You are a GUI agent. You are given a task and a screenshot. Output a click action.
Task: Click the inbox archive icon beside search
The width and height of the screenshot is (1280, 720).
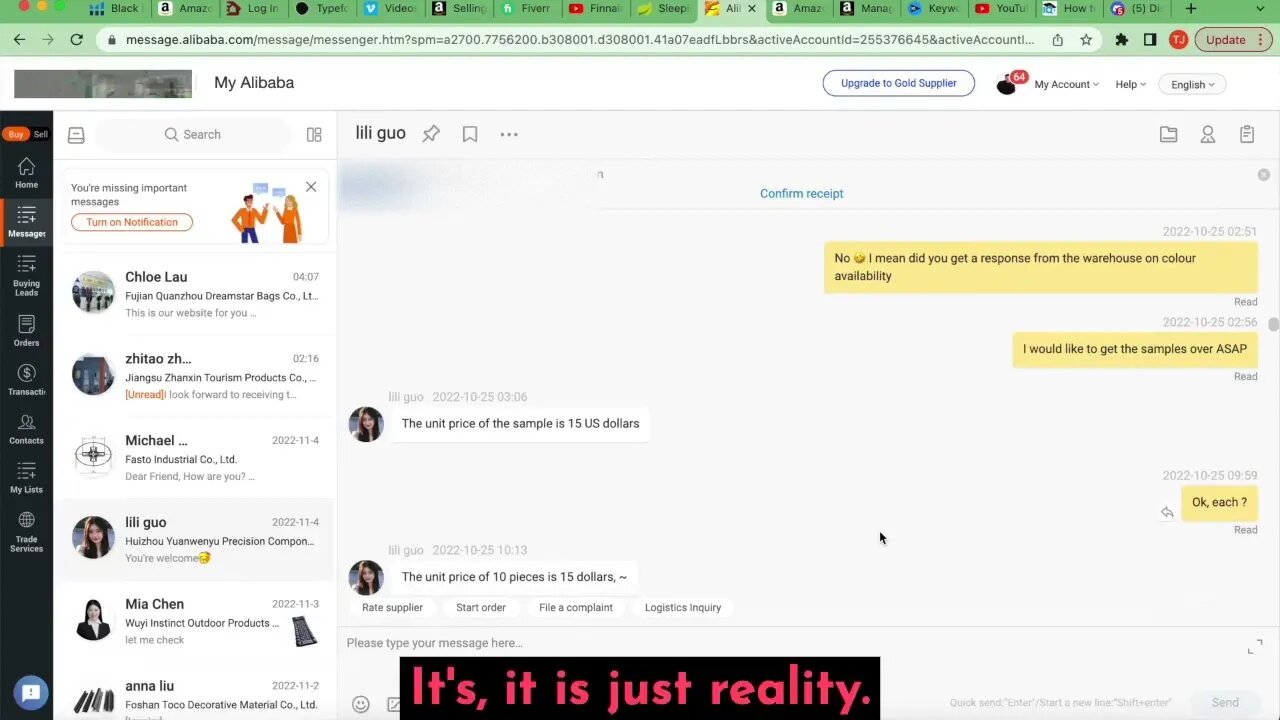point(76,135)
